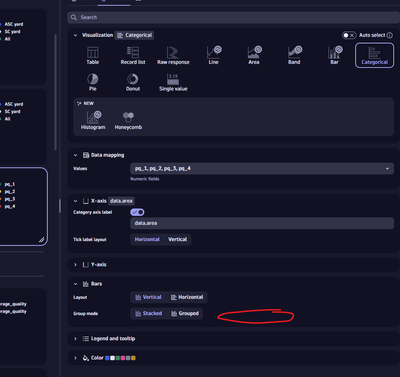Click the pink color swatch
This screenshot has width=400, height=377.
coord(123,358)
